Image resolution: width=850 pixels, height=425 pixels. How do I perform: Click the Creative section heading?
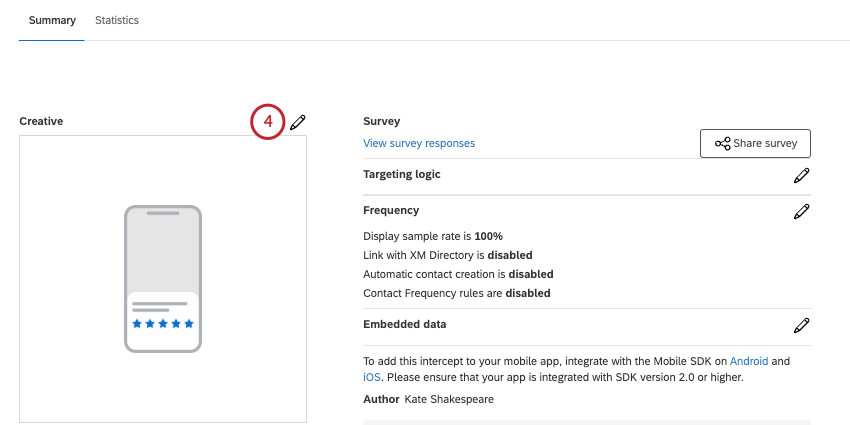pyautogui.click(x=41, y=121)
